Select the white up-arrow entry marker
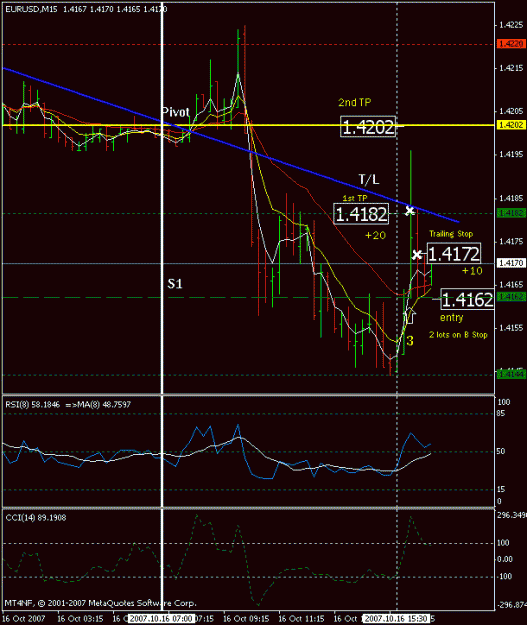The image size is (527, 625). click(x=410, y=315)
